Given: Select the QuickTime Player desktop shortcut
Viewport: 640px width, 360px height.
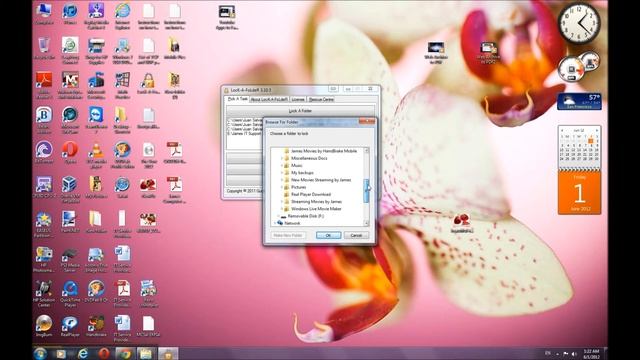Looking at the screenshot, I should (x=70, y=293).
